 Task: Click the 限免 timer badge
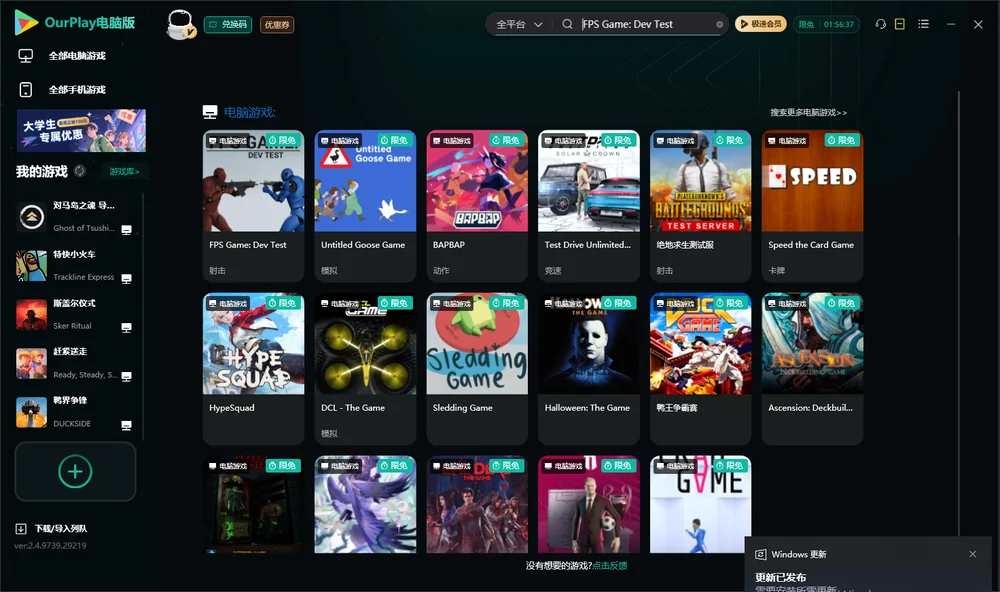(x=826, y=24)
